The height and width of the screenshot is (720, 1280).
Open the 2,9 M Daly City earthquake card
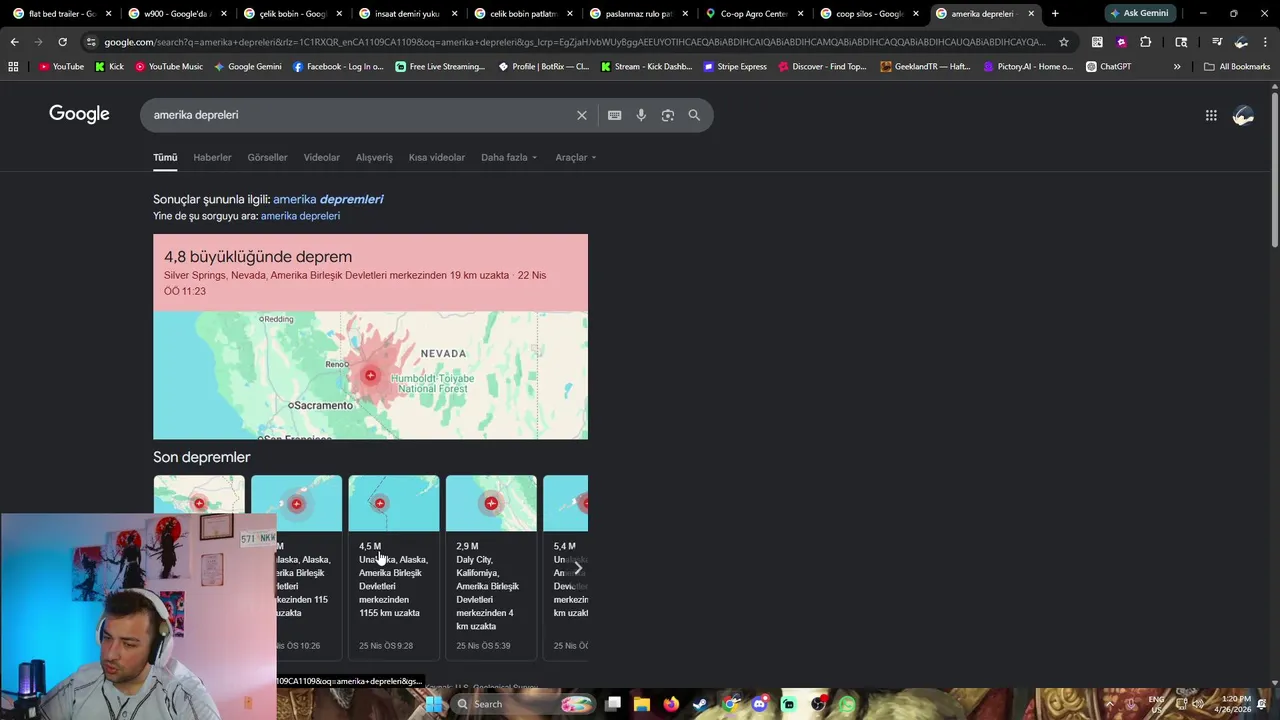[x=491, y=567]
